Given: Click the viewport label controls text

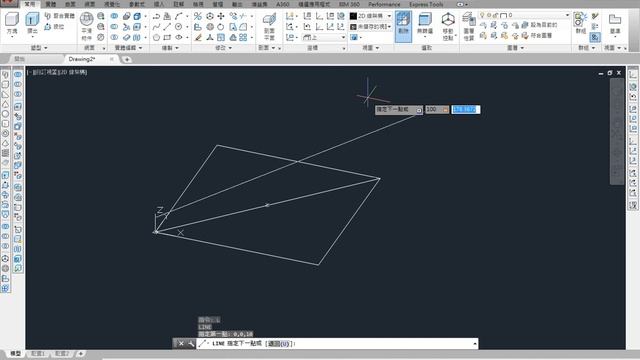Looking at the screenshot, I should point(57,72).
